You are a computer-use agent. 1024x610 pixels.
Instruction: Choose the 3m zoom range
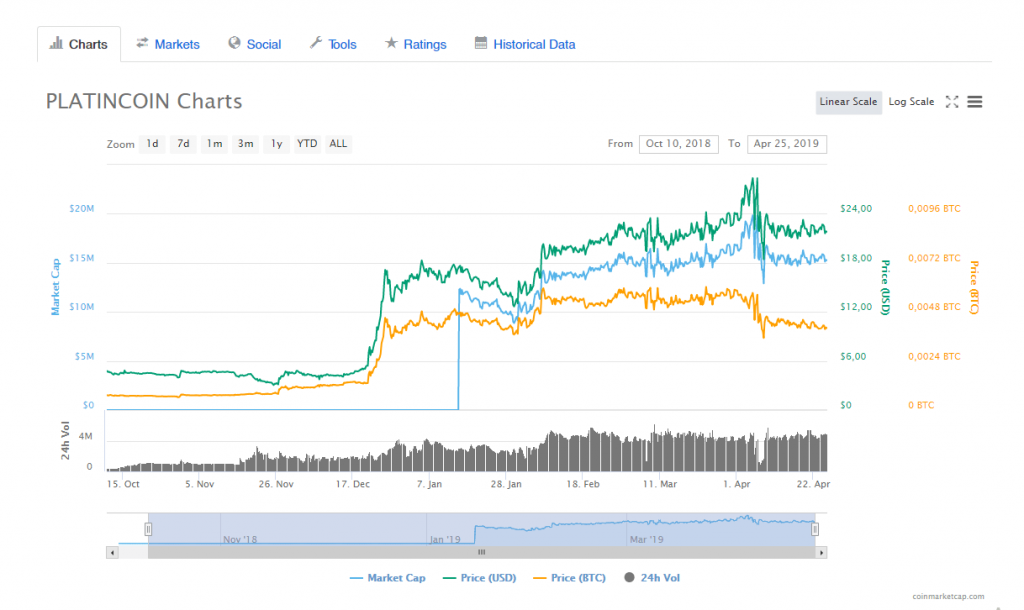(245, 144)
